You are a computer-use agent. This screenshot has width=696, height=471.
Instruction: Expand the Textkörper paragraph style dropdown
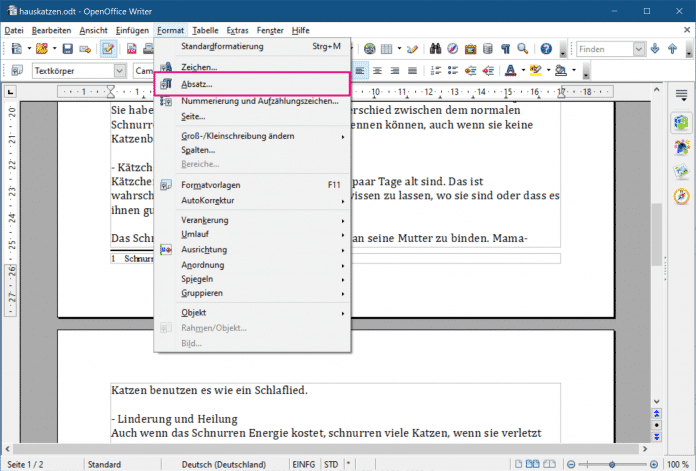[x=120, y=71]
